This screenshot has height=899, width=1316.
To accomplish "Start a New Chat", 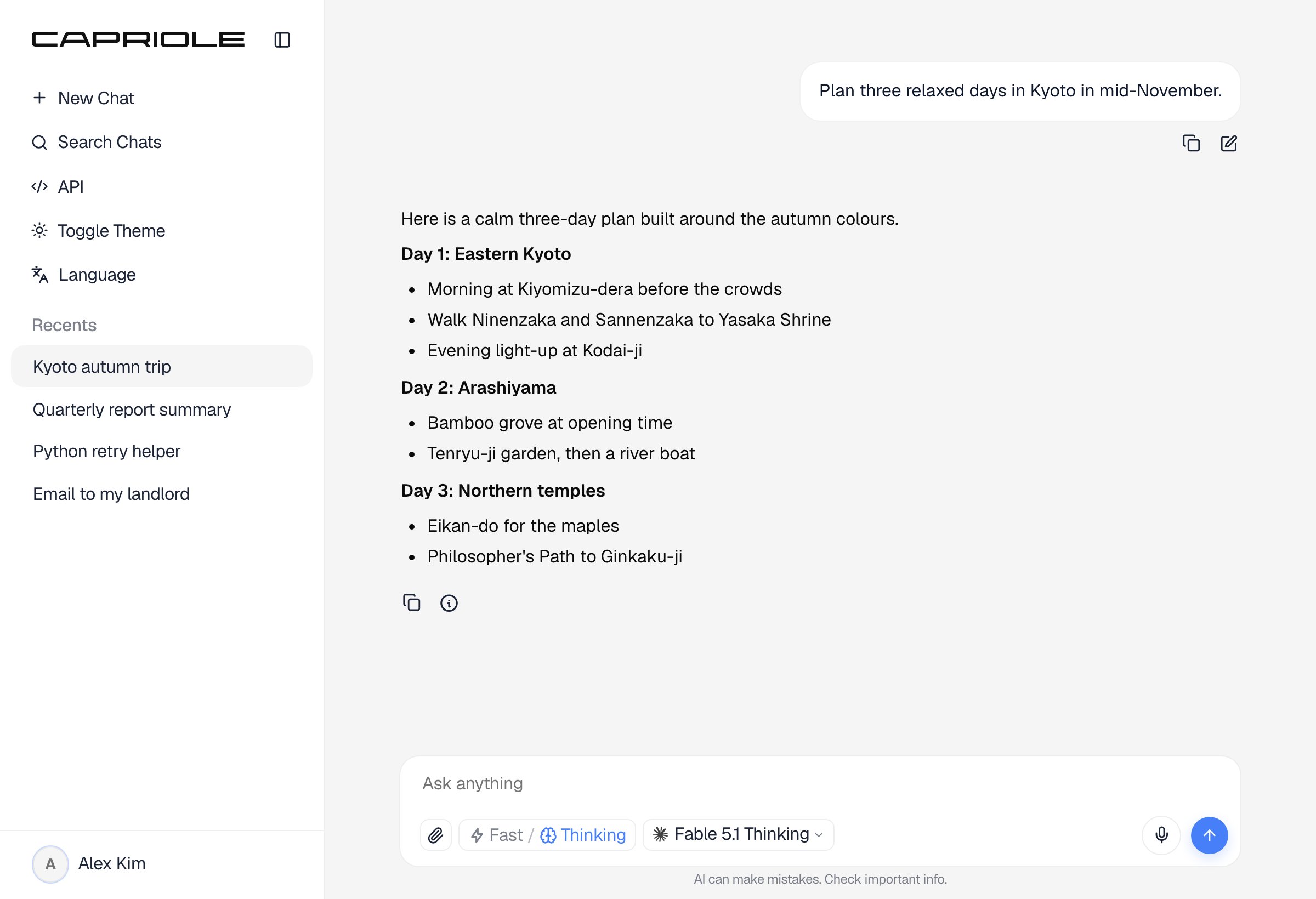I will [x=83, y=98].
